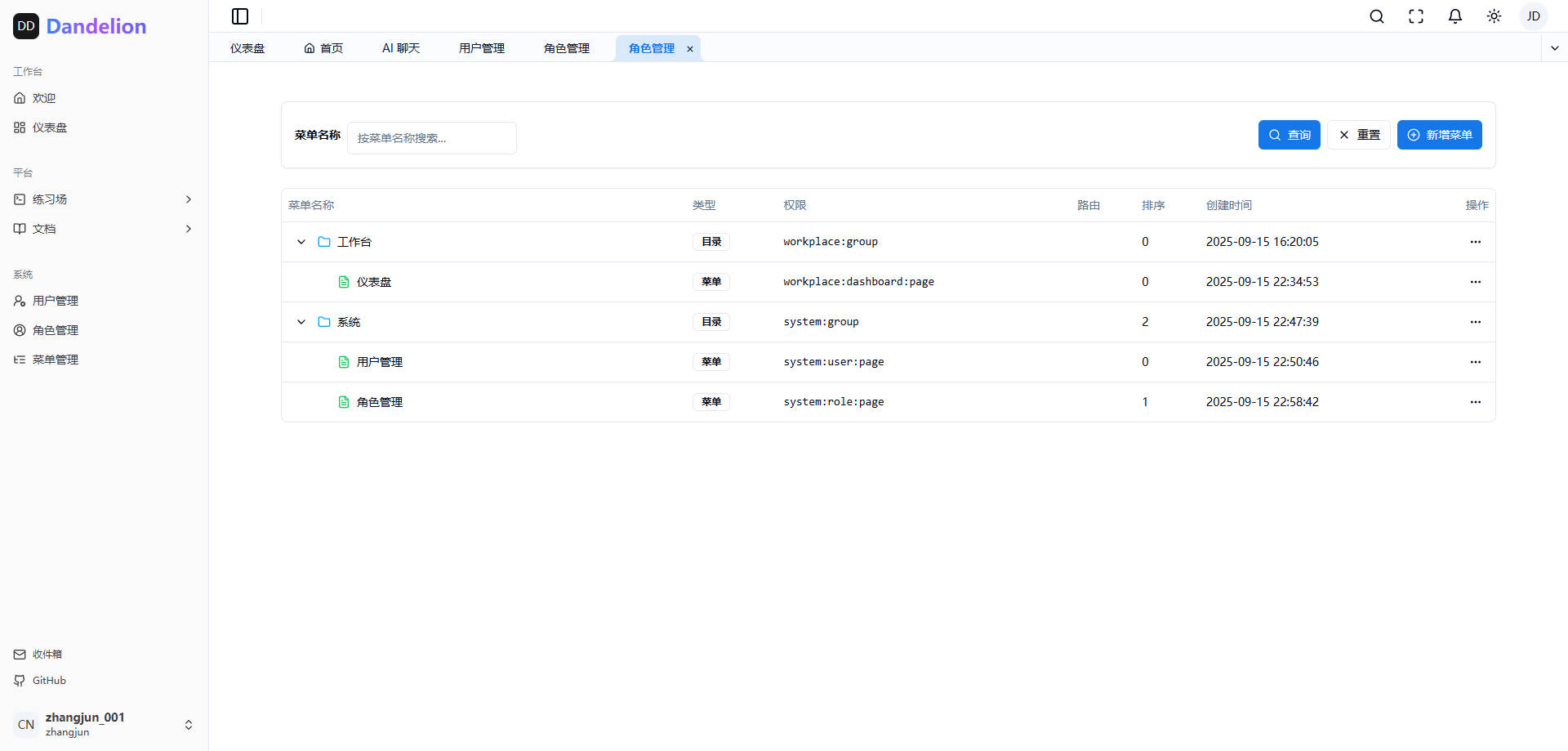Collapse the 工作台 tree row
This screenshot has height=751, width=1568.
301,242
